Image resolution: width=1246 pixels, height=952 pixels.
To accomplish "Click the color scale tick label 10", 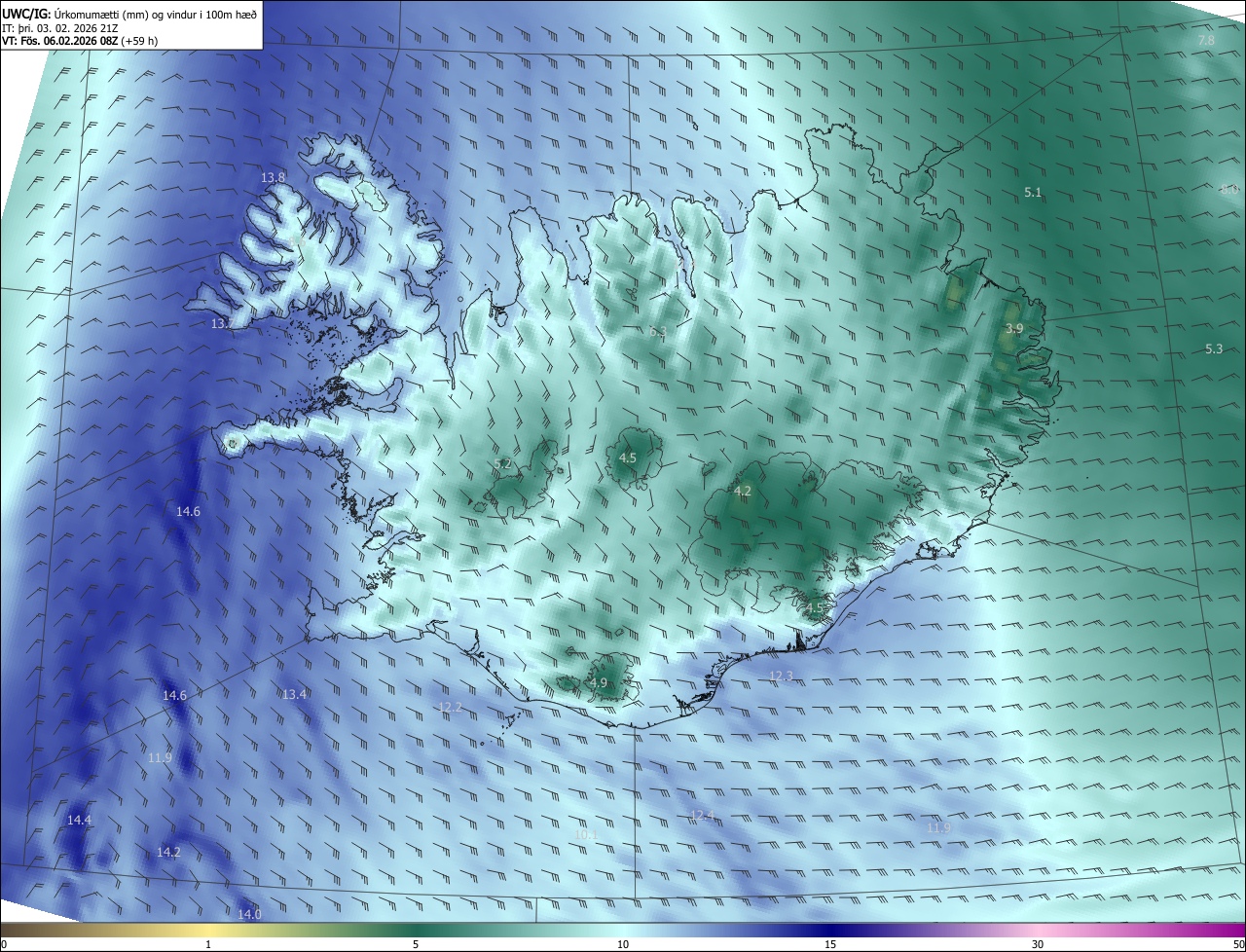I will [x=623, y=944].
